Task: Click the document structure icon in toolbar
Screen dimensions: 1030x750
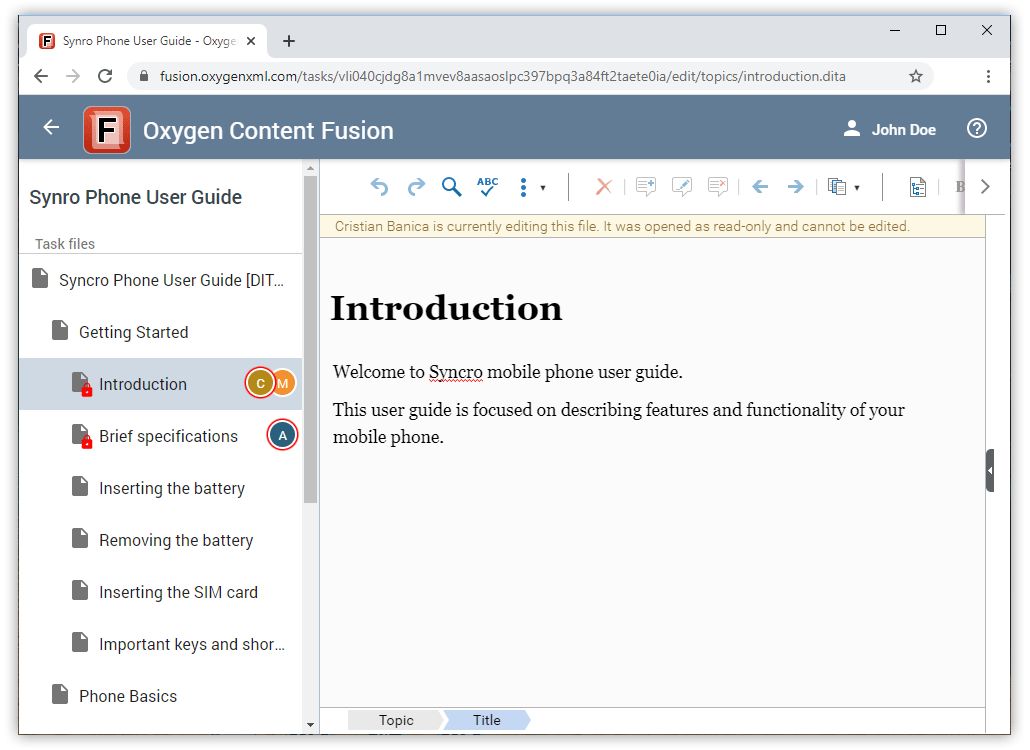Action: pyautogui.click(x=918, y=187)
